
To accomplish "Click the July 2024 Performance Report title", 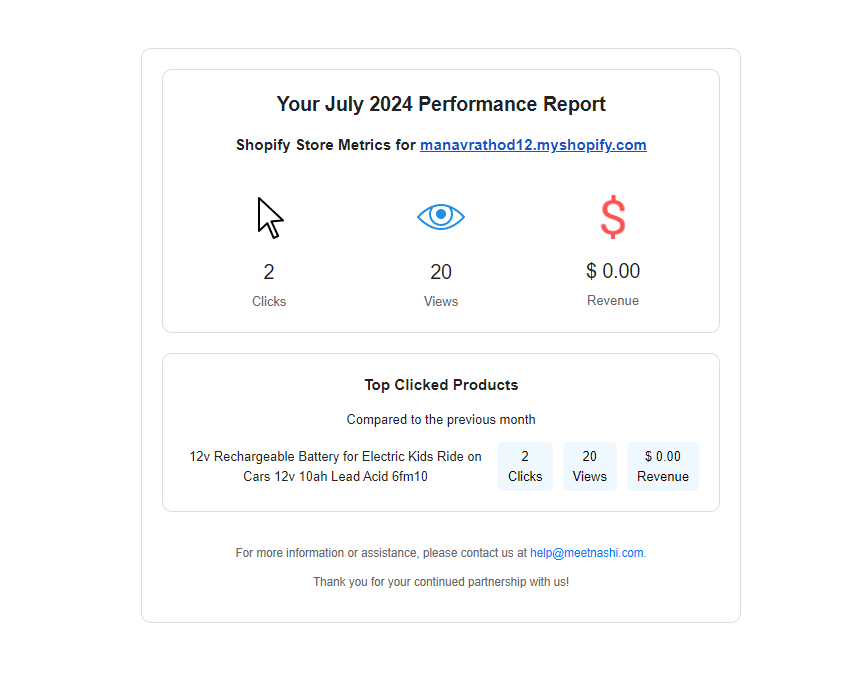I will click(x=441, y=104).
